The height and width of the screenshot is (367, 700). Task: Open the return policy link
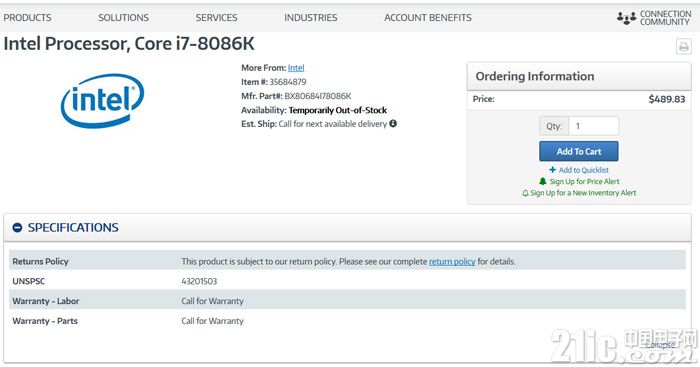pos(452,262)
